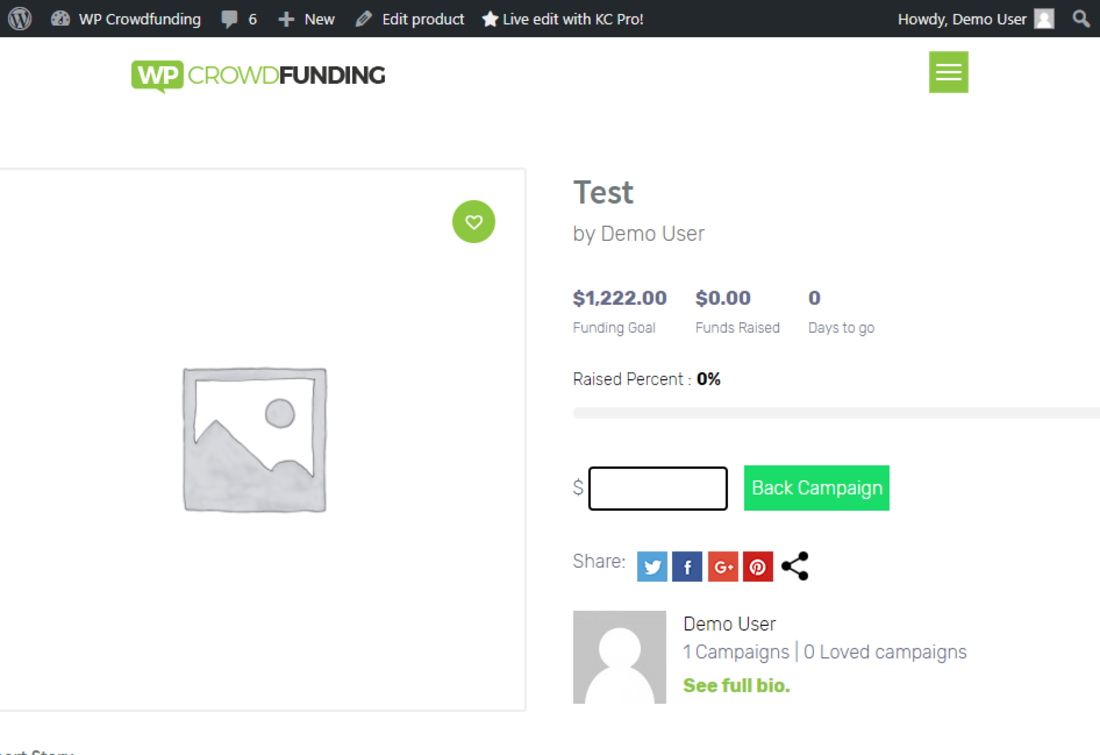1100x755 pixels.
Task: Focus the donation amount input field
Action: [x=658, y=489]
